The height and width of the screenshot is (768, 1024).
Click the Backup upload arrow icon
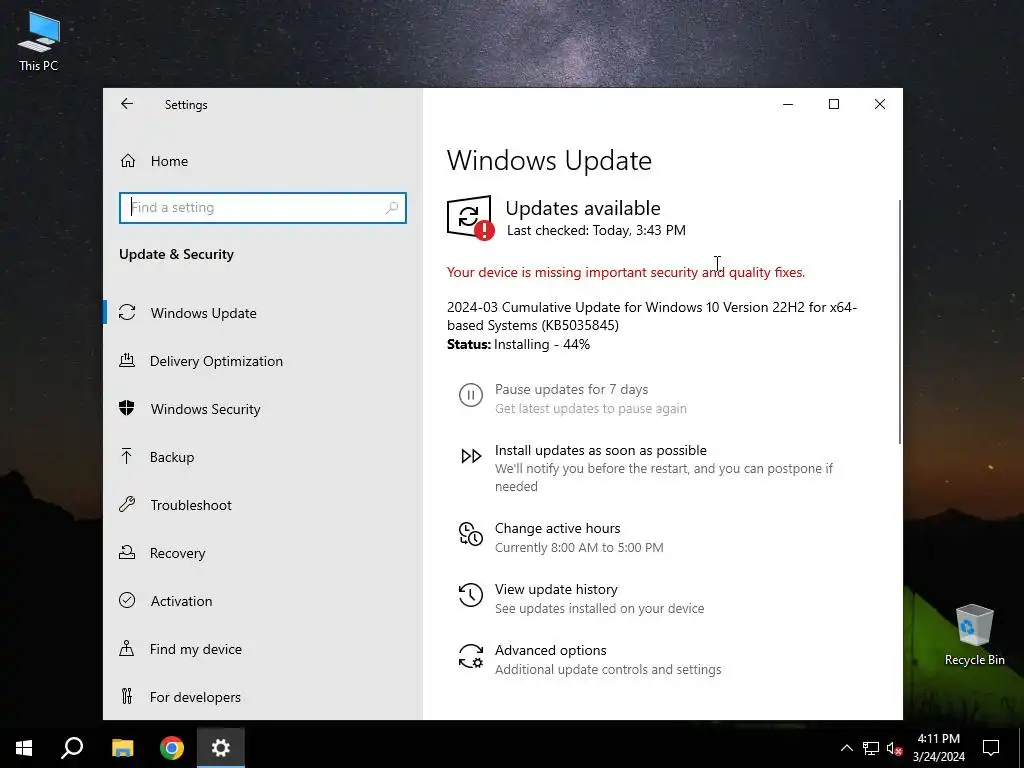click(x=127, y=456)
